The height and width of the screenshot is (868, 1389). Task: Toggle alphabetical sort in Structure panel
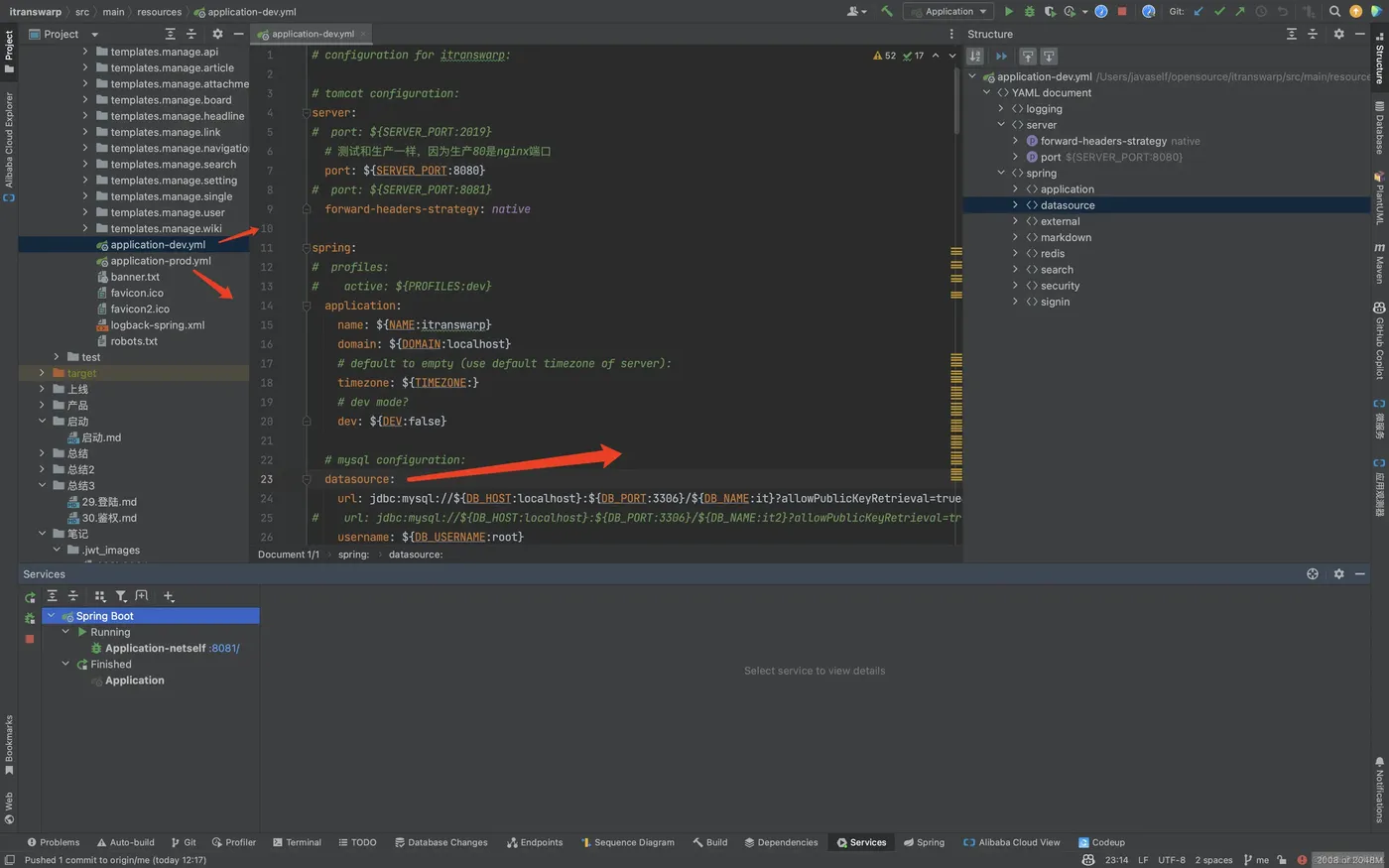tap(975, 57)
